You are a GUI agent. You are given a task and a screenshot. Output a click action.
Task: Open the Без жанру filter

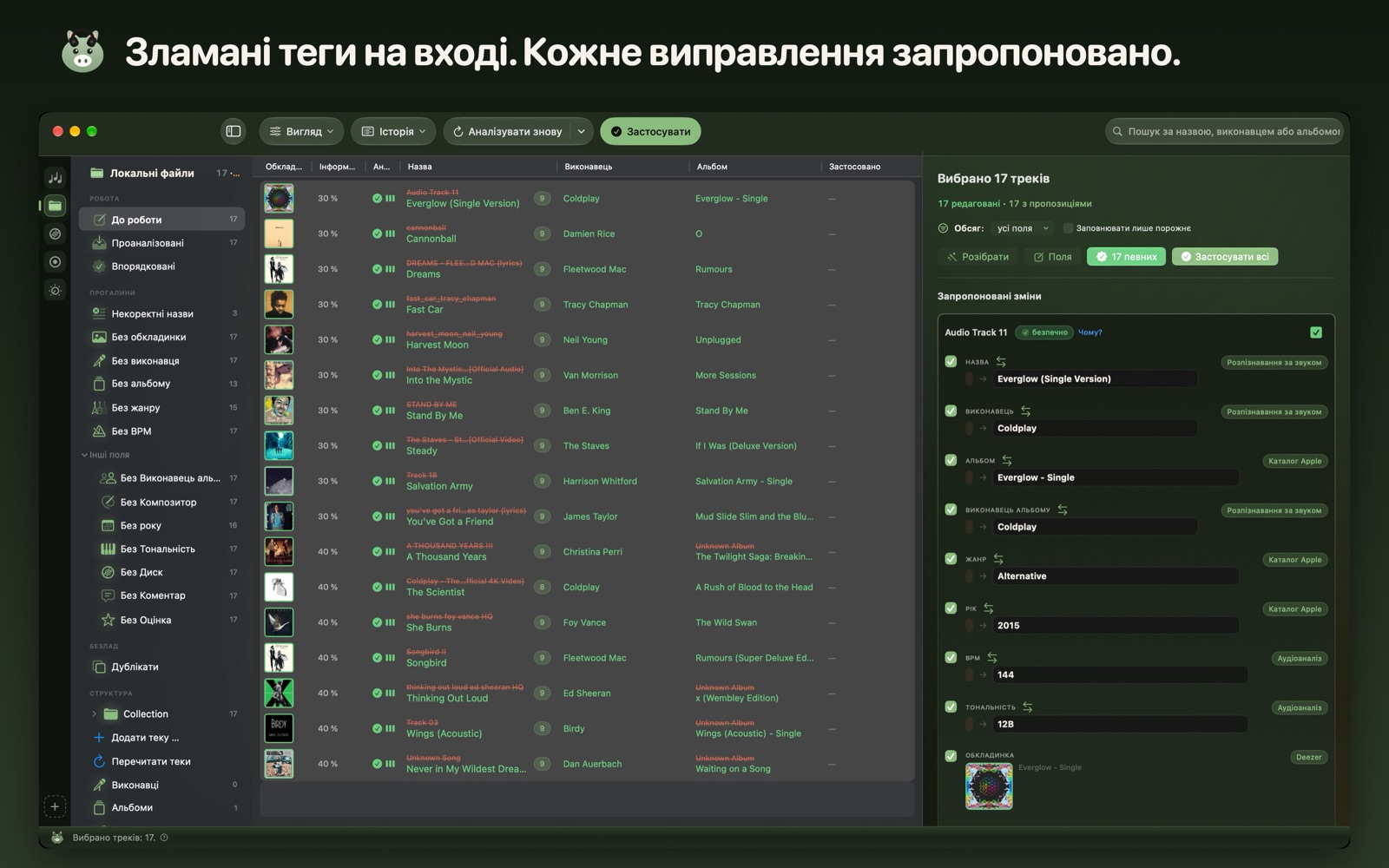pyautogui.click(x=162, y=407)
